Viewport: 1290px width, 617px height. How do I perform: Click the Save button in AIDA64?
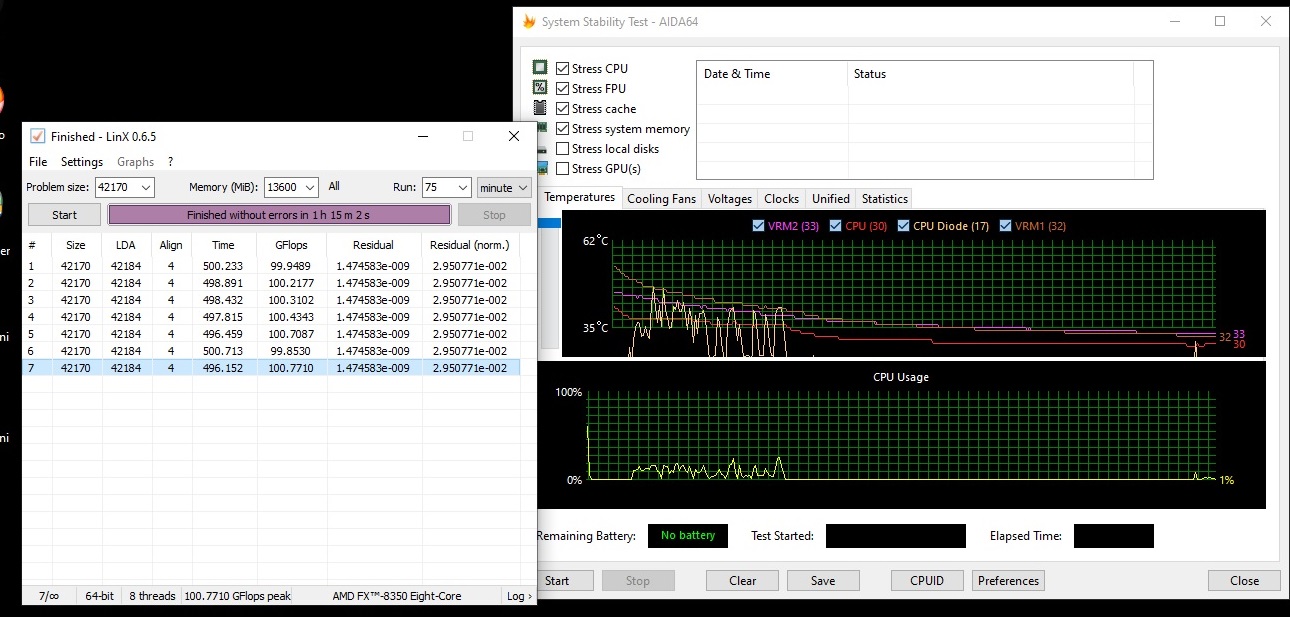click(824, 580)
